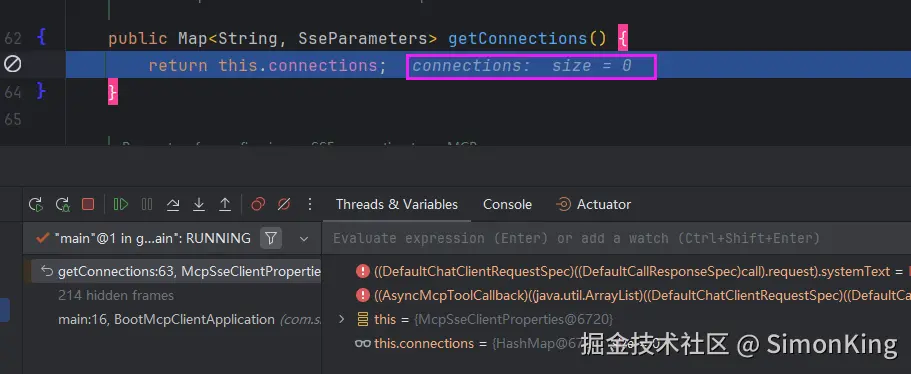Click the Step Into down-arrow icon
This screenshot has width=911, height=374.
point(199,204)
